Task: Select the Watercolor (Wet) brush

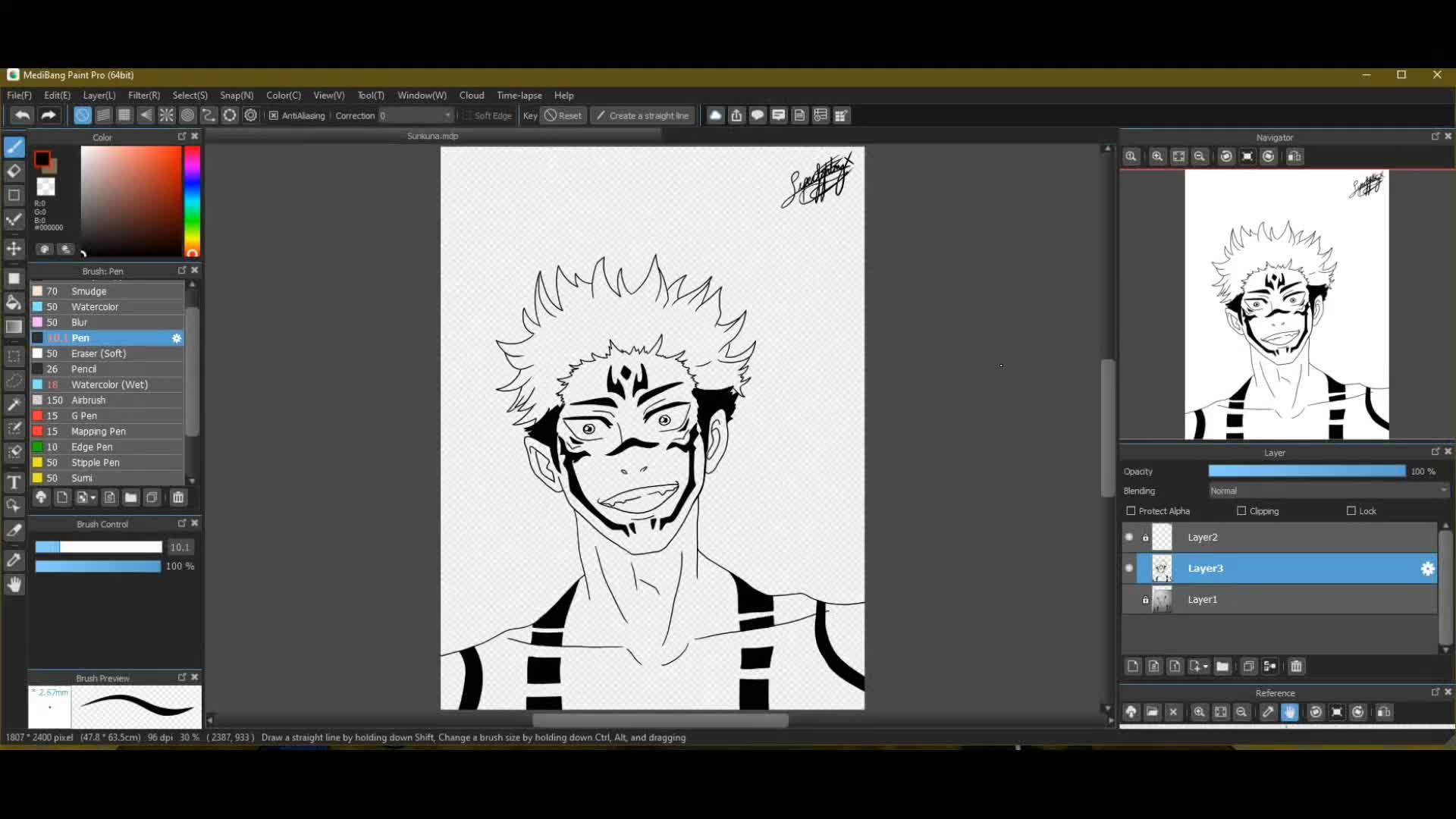Action: point(107,385)
